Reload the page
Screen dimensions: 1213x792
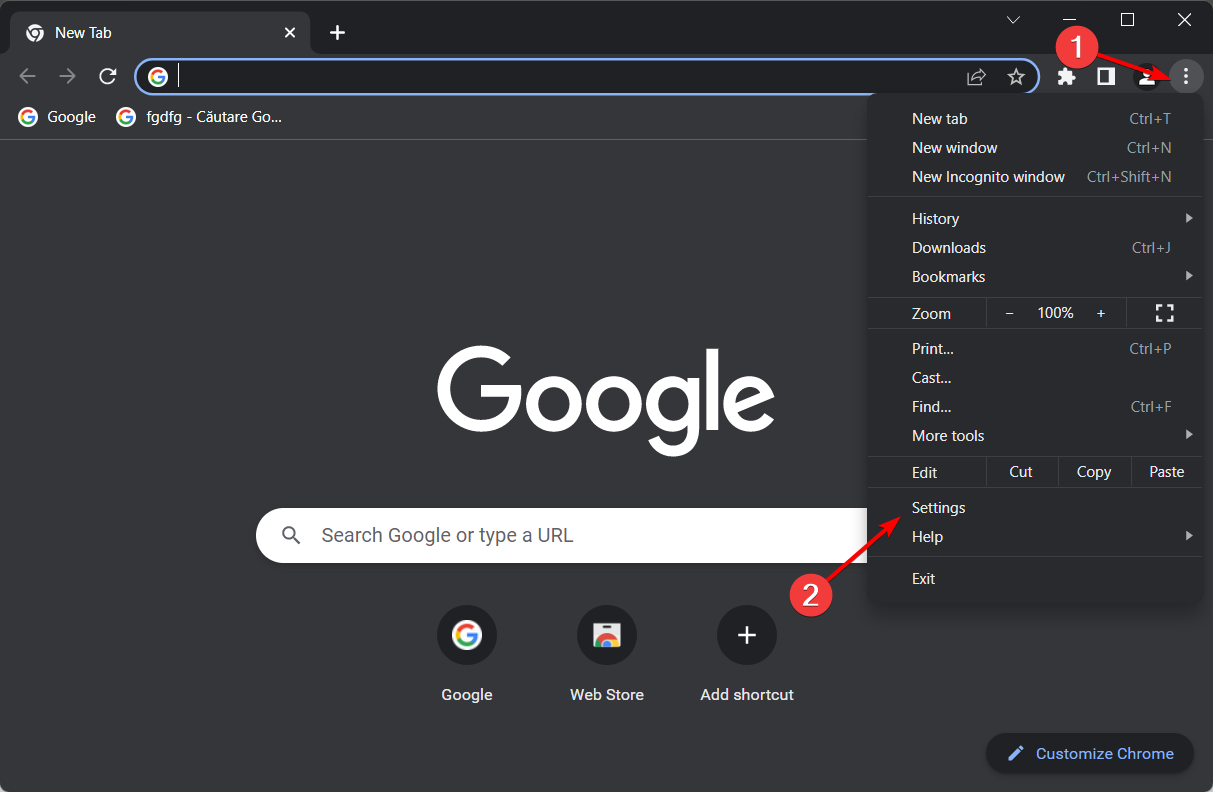point(108,76)
